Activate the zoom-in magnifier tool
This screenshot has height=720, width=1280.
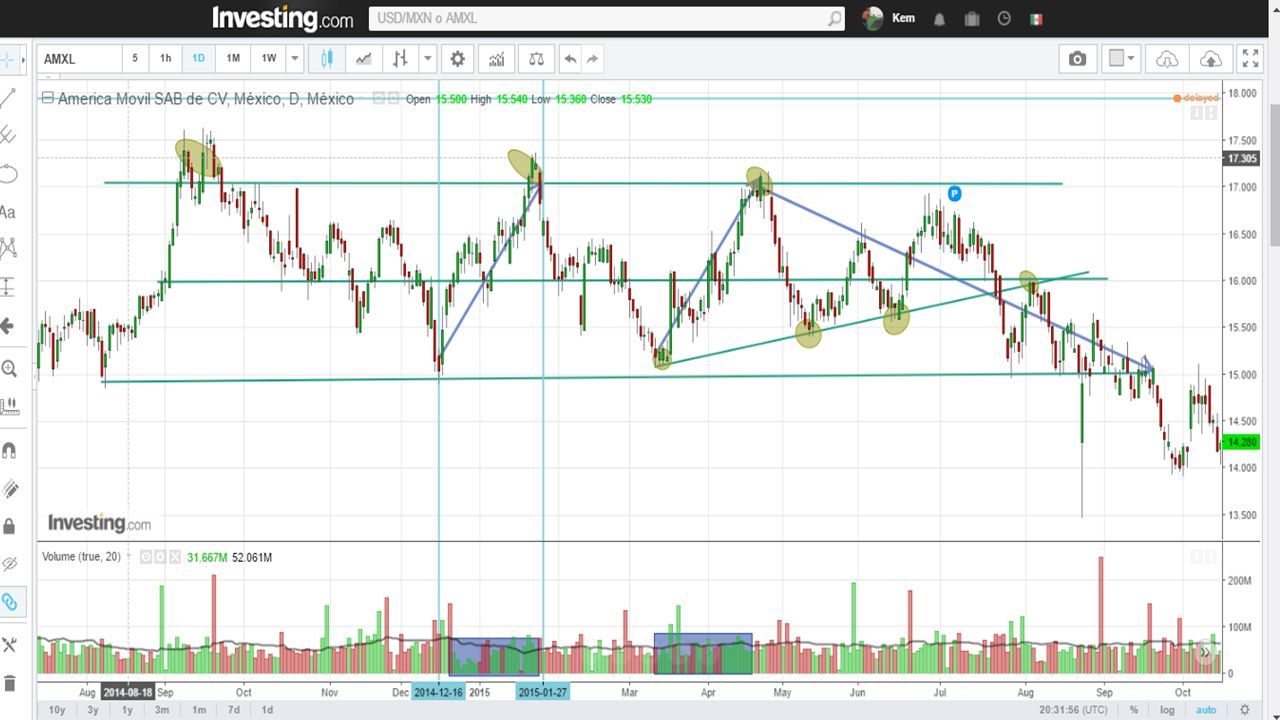[x=9, y=368]
